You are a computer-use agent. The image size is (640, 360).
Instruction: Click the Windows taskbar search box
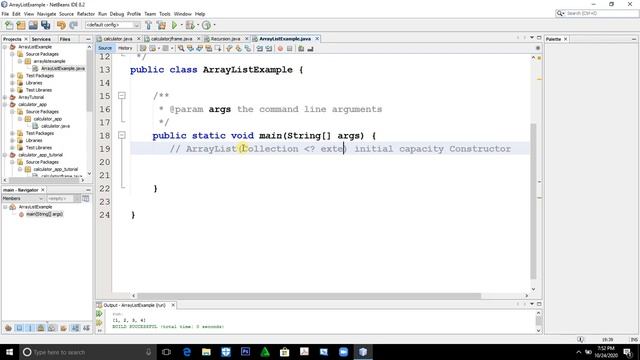click(88, 352)
